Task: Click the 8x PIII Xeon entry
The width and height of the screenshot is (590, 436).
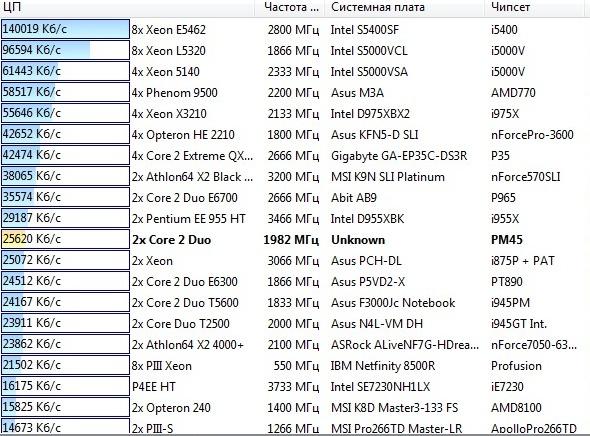Action: click(x=161, y=366)
